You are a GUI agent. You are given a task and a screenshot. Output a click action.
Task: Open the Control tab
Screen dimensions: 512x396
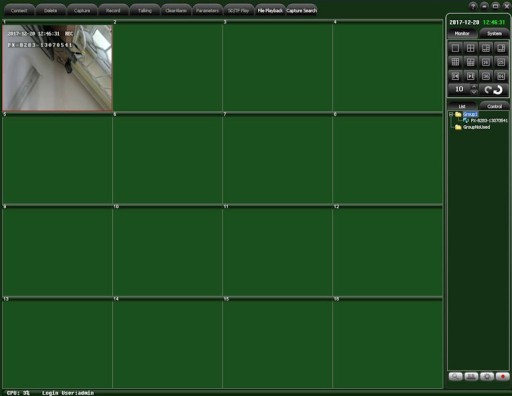(494, 106)
